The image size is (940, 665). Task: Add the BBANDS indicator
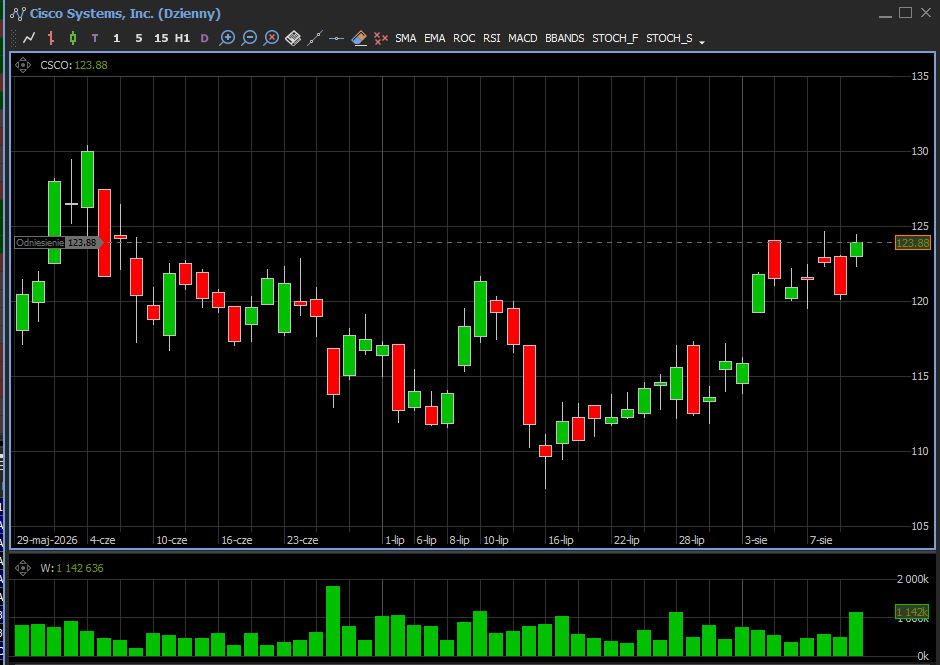[565, 38]
